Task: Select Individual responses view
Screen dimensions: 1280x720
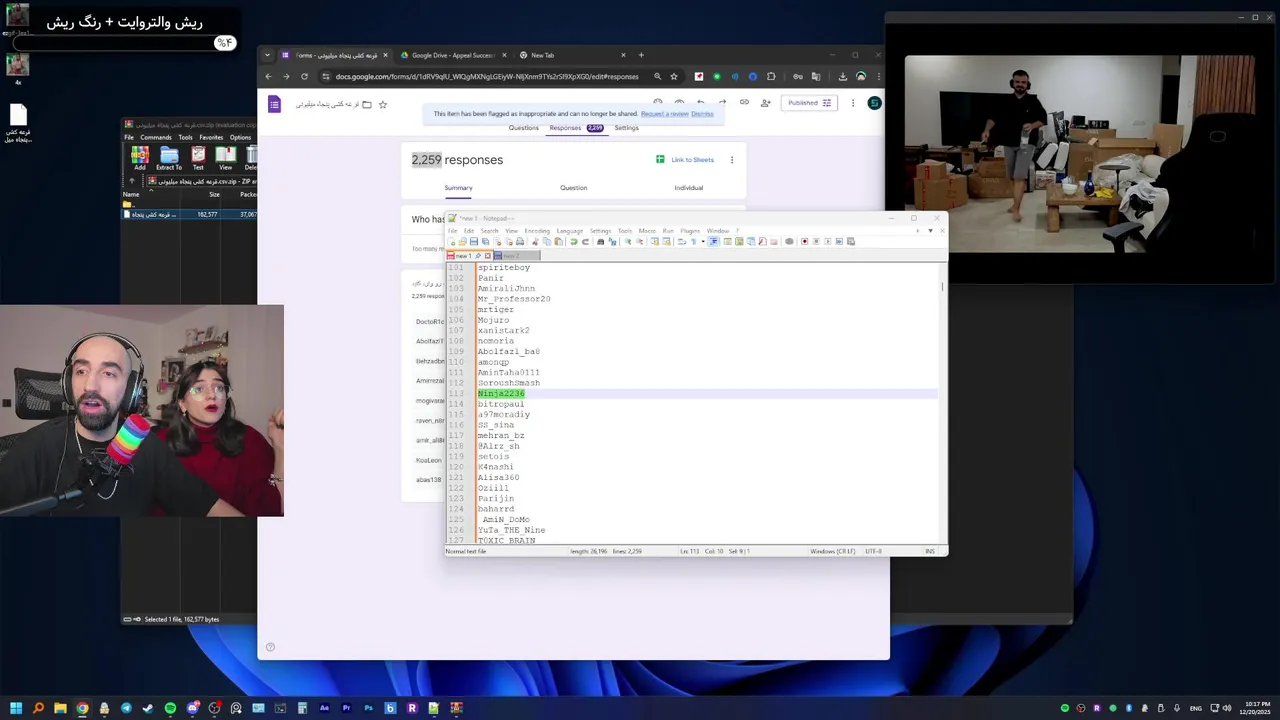Action: click(688, 188)
